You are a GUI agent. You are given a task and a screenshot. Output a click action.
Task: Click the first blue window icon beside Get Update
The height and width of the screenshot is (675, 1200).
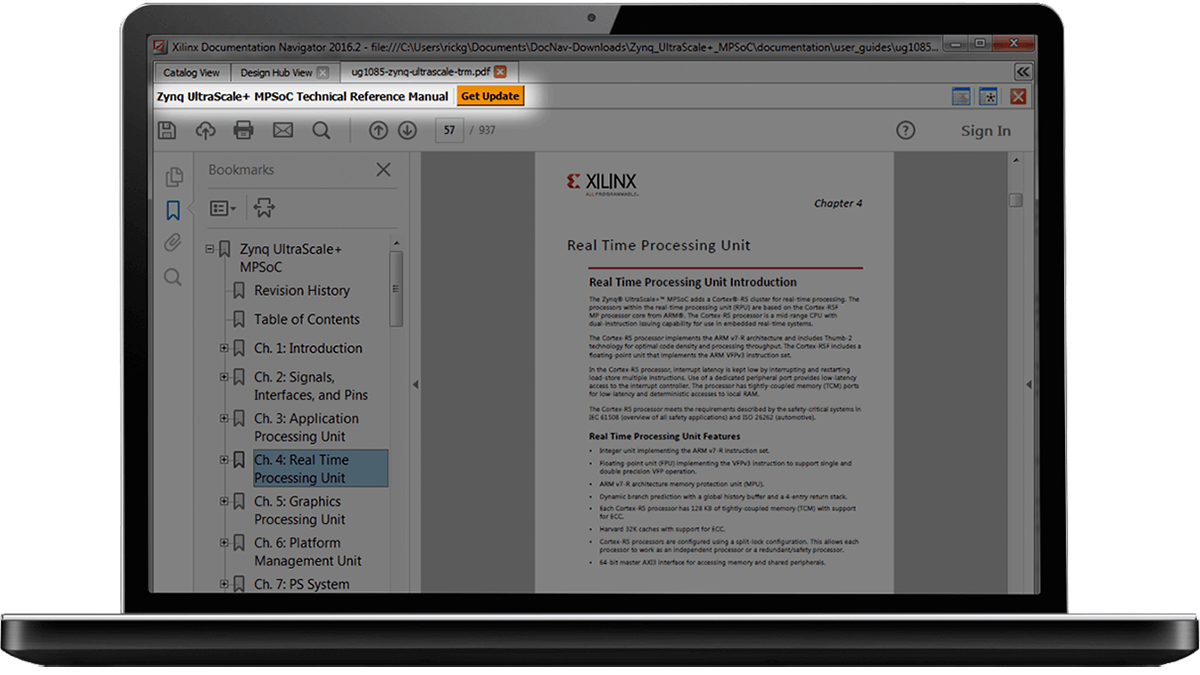(960, 97)
